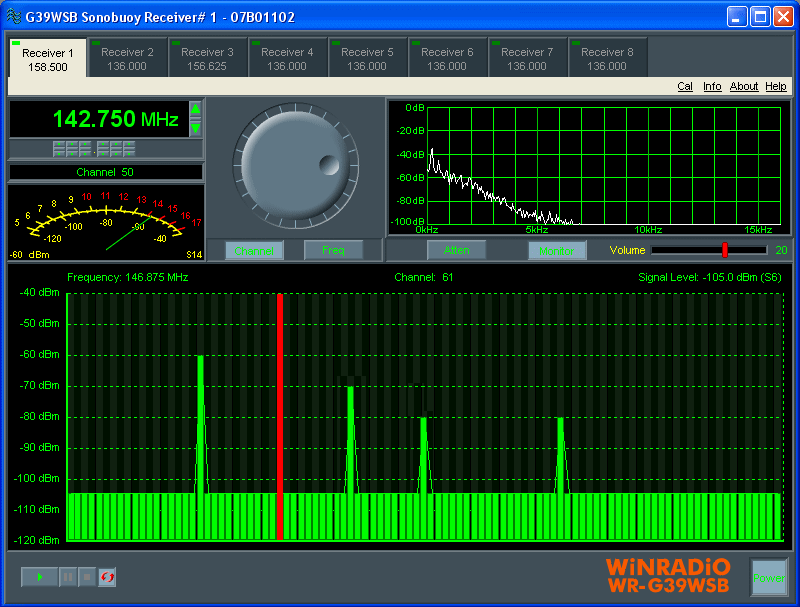Click the sonobuoy icon in the title bar
The image size is (800, 607).
[13, 16]
